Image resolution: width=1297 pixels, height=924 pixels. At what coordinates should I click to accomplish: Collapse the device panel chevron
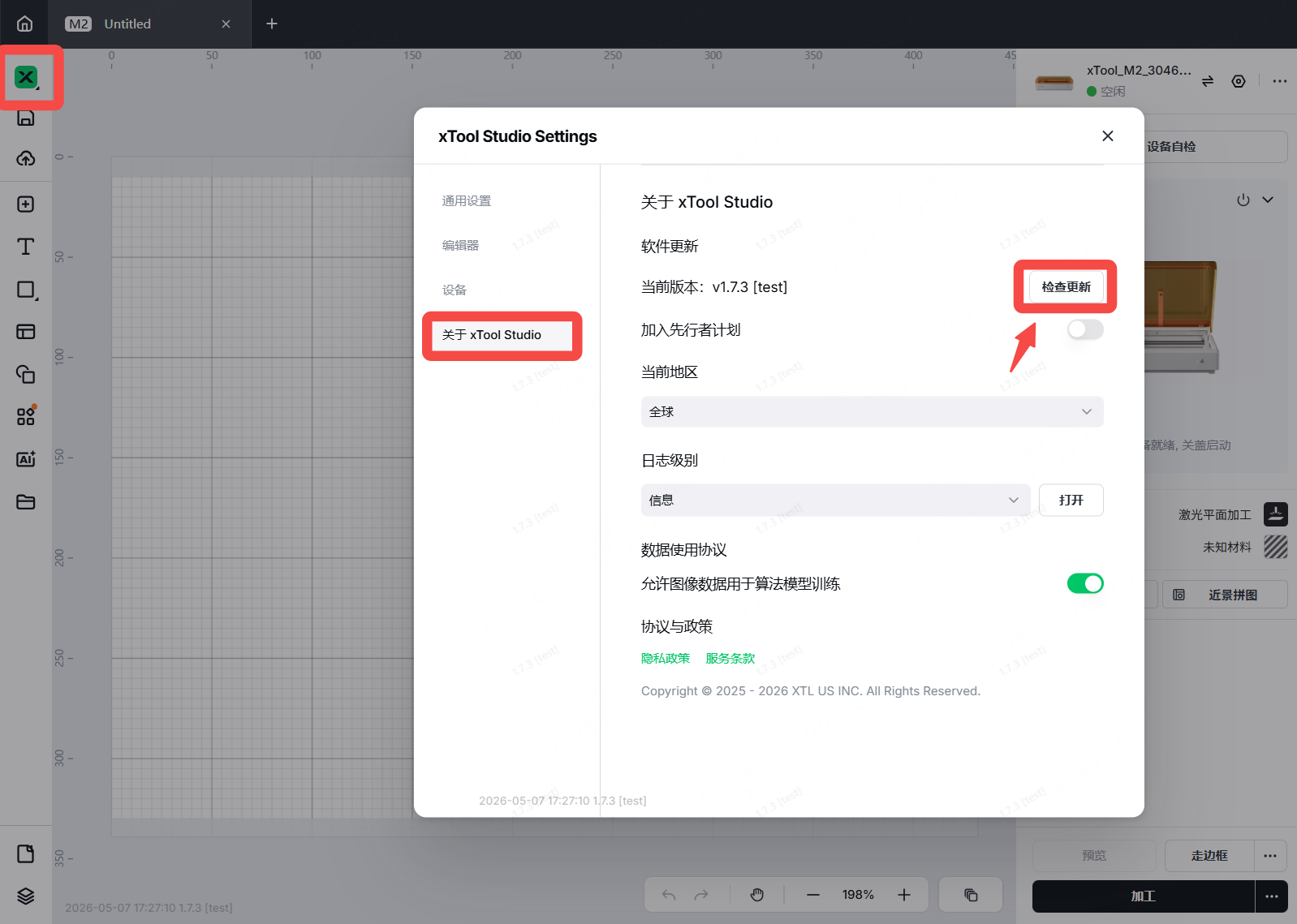(1268, 200)
